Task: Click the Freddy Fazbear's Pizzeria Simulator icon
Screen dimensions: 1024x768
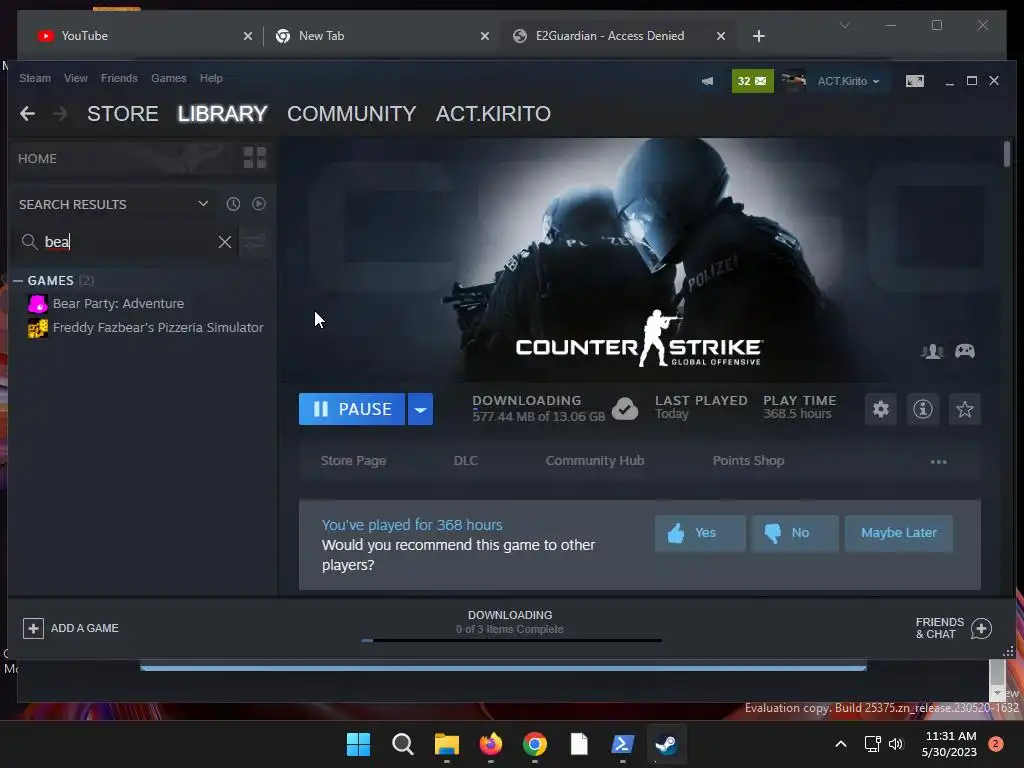Action: pyautogui.click(x=38, y=328)
